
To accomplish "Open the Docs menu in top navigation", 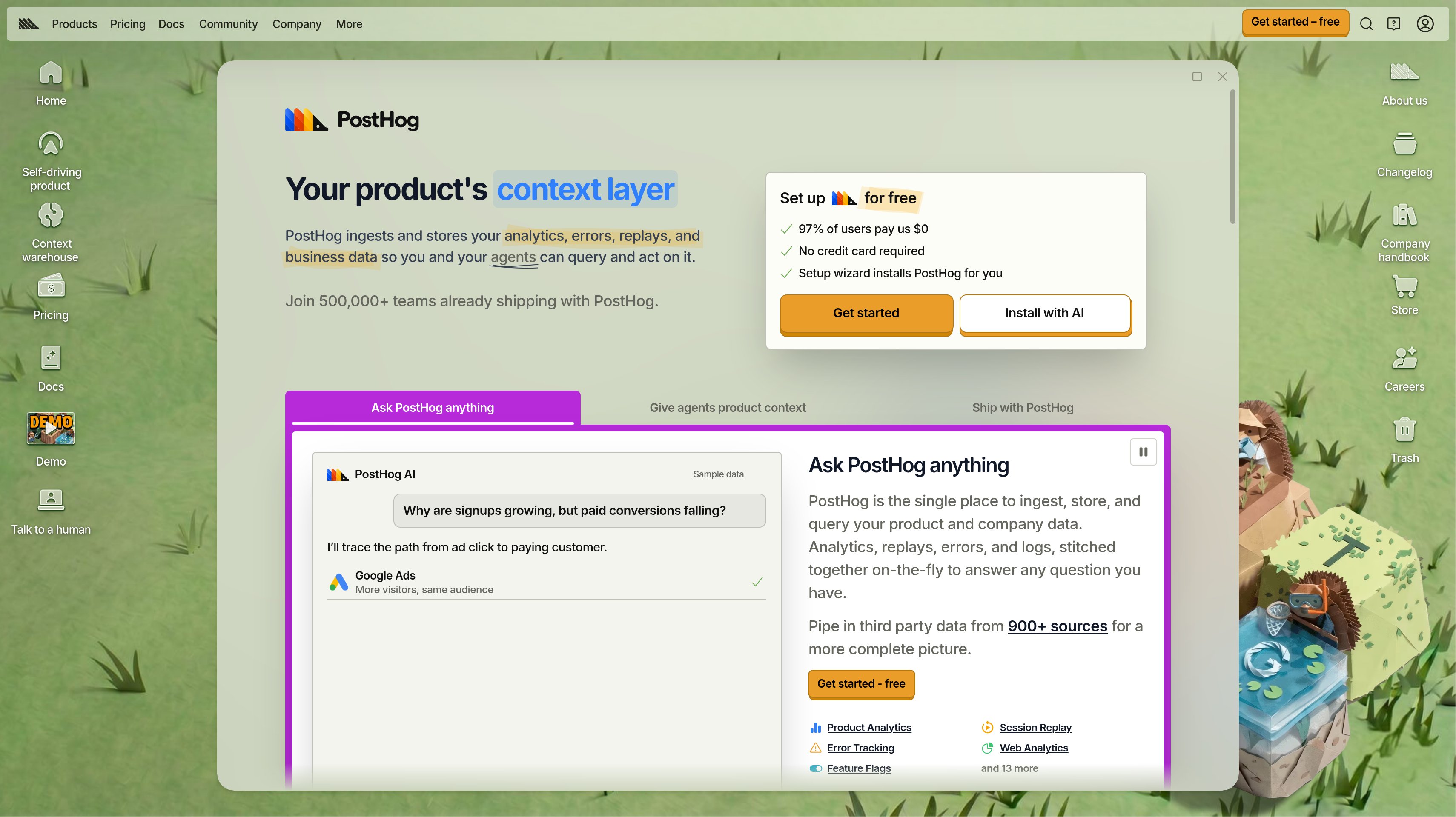I will pyautogui.click(x=171, y=24).
